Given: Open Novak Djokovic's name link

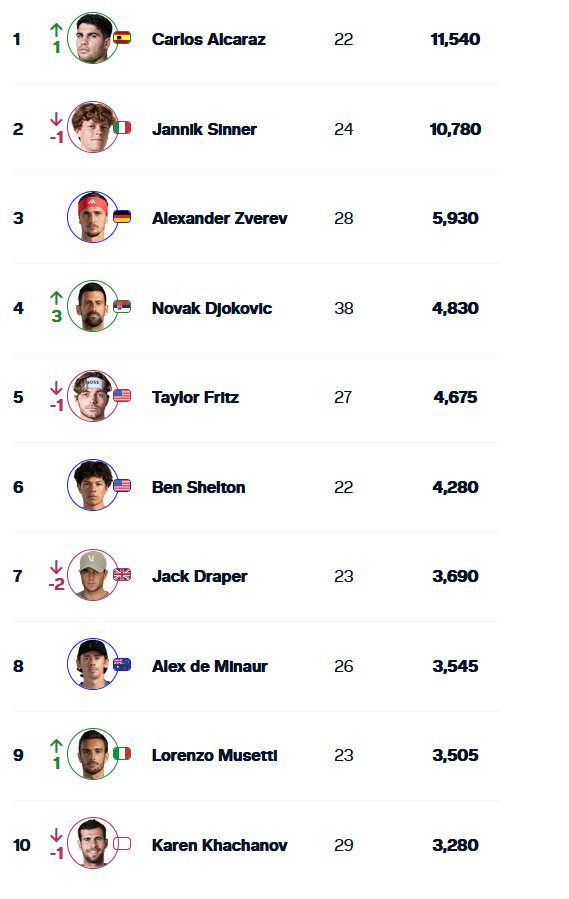Looking at the screenshot, I should (212, 308).
